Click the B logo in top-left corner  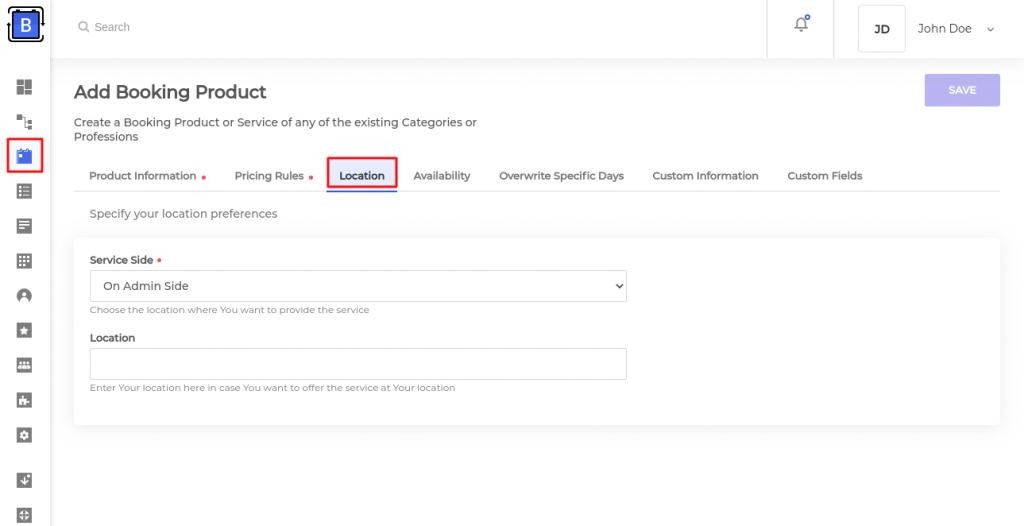click(25, 25)
